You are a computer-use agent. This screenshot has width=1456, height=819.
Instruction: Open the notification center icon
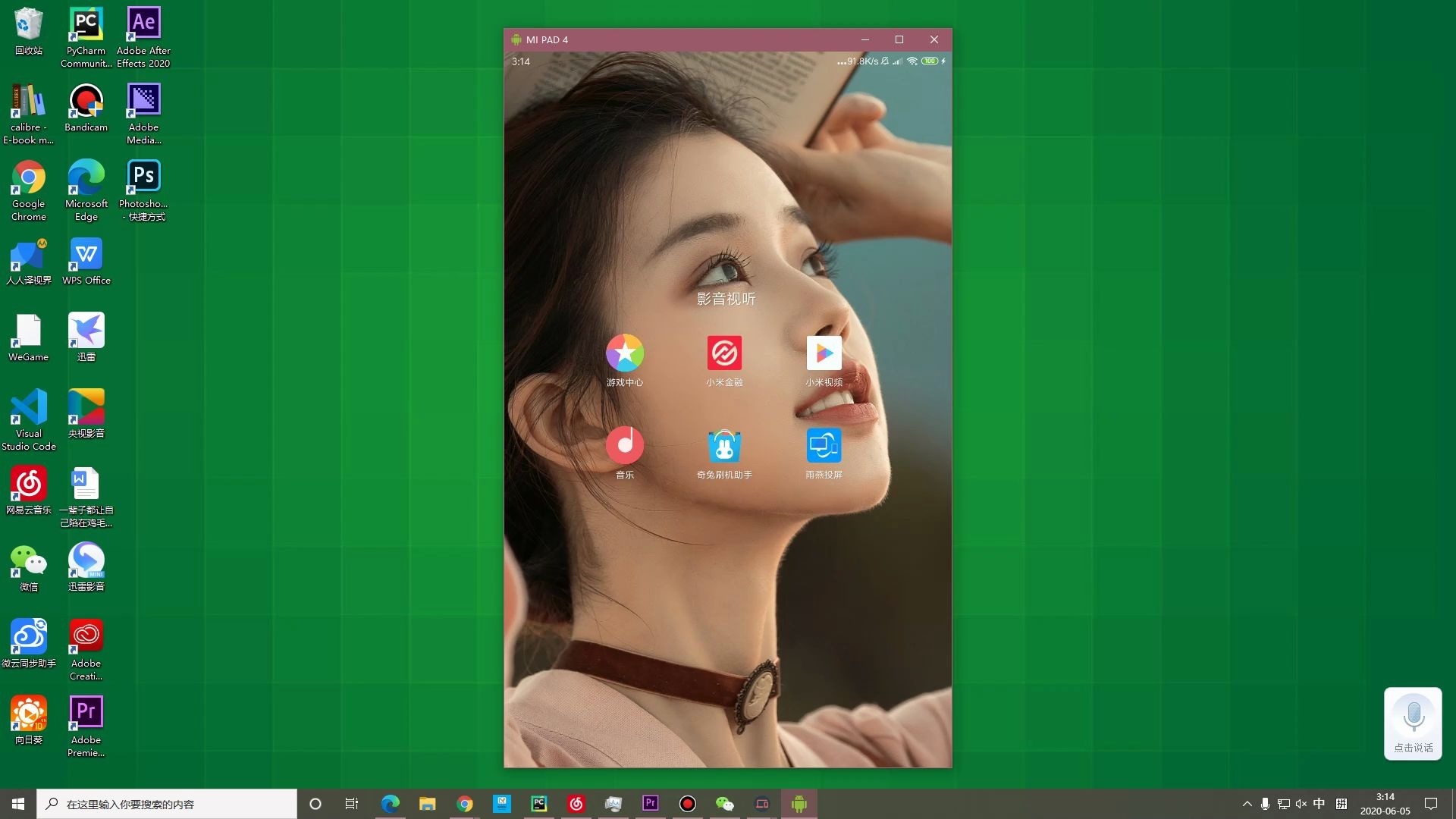tap(1431, 804)
